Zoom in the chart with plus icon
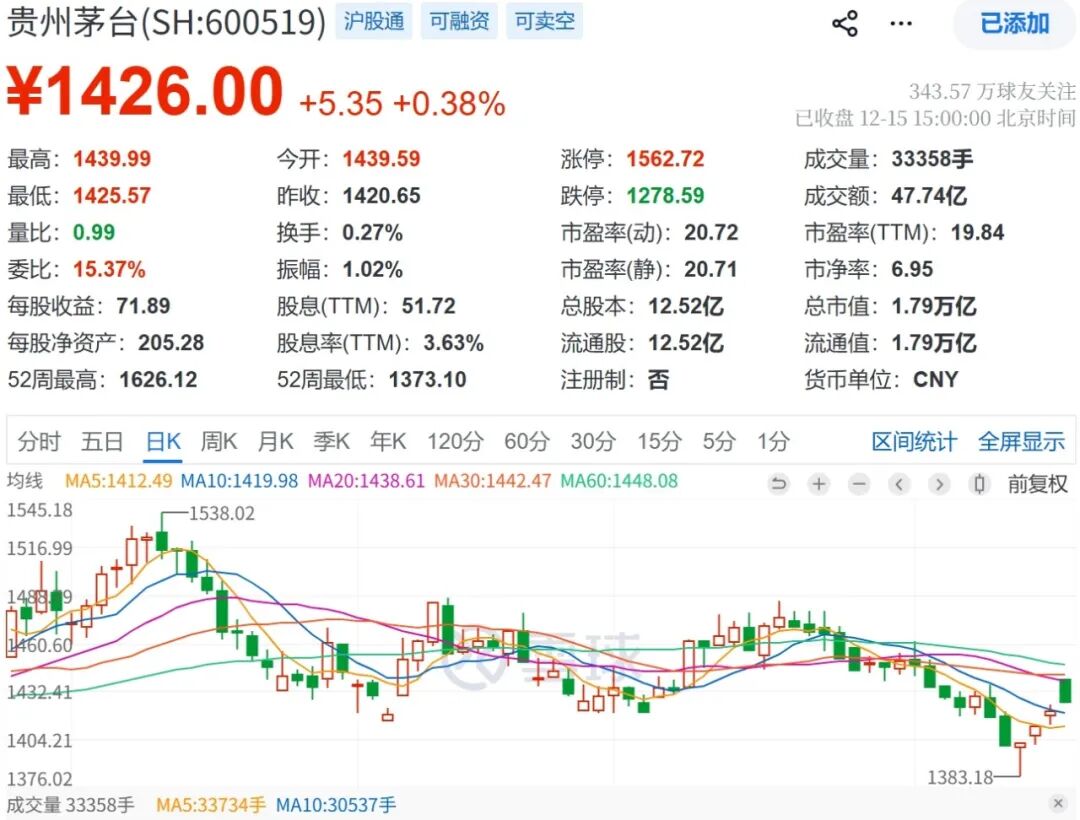 [x=819, y=484]
